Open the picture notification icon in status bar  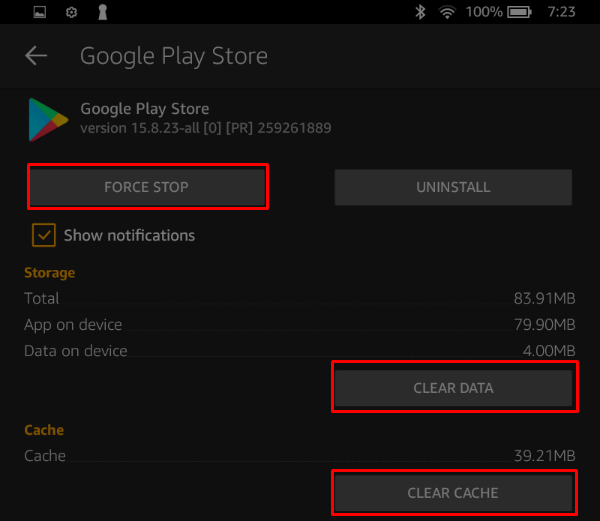pos(39,12)
